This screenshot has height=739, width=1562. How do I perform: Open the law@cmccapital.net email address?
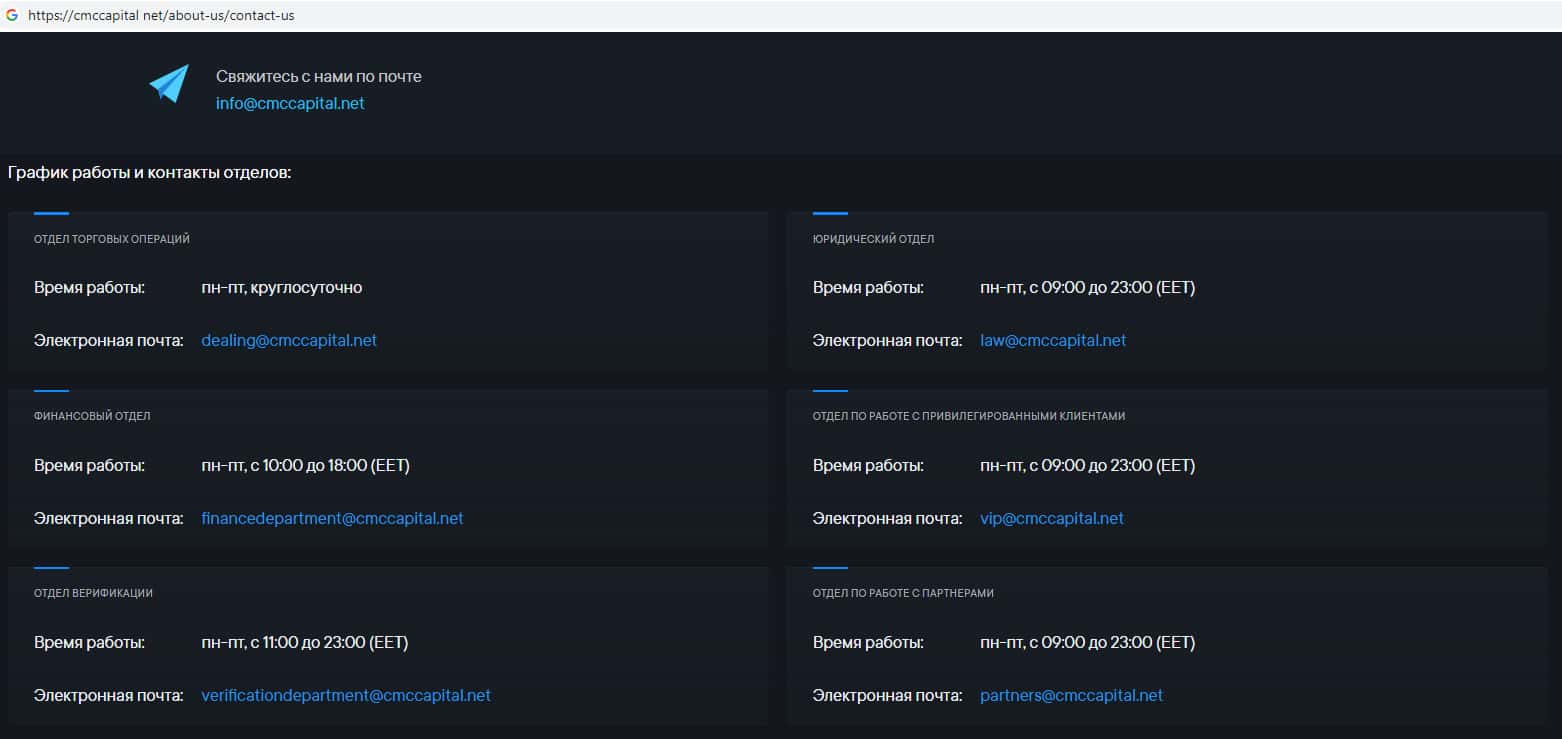coord(1053,340)
